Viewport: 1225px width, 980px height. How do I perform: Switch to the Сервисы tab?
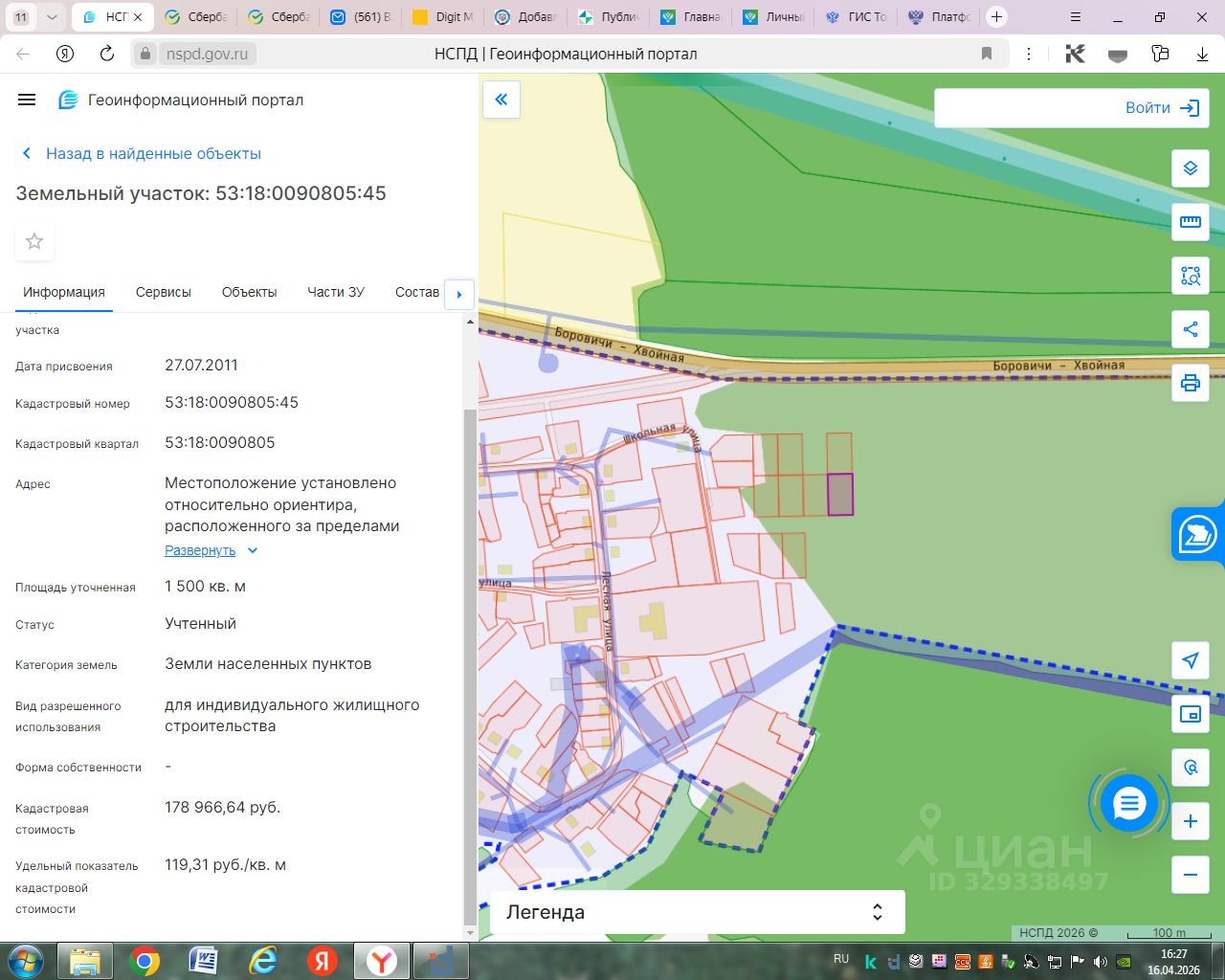(x=163, y=292)
